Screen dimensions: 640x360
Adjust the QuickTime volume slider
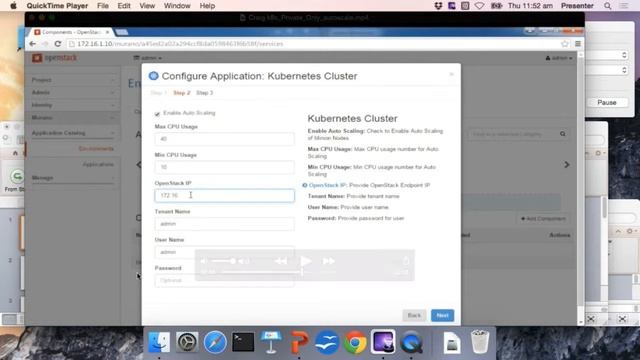tap(223, 261)
